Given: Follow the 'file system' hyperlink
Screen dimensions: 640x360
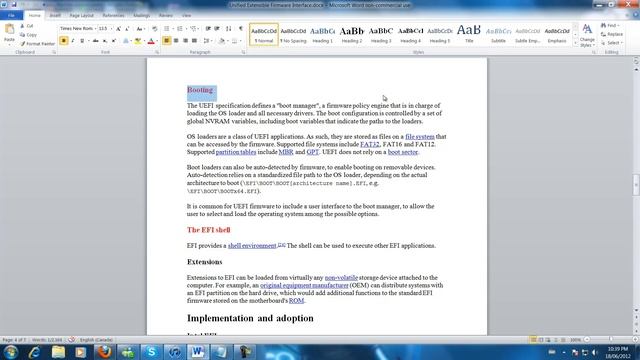Looking at the screenshot, I should [x=420, y=137].
